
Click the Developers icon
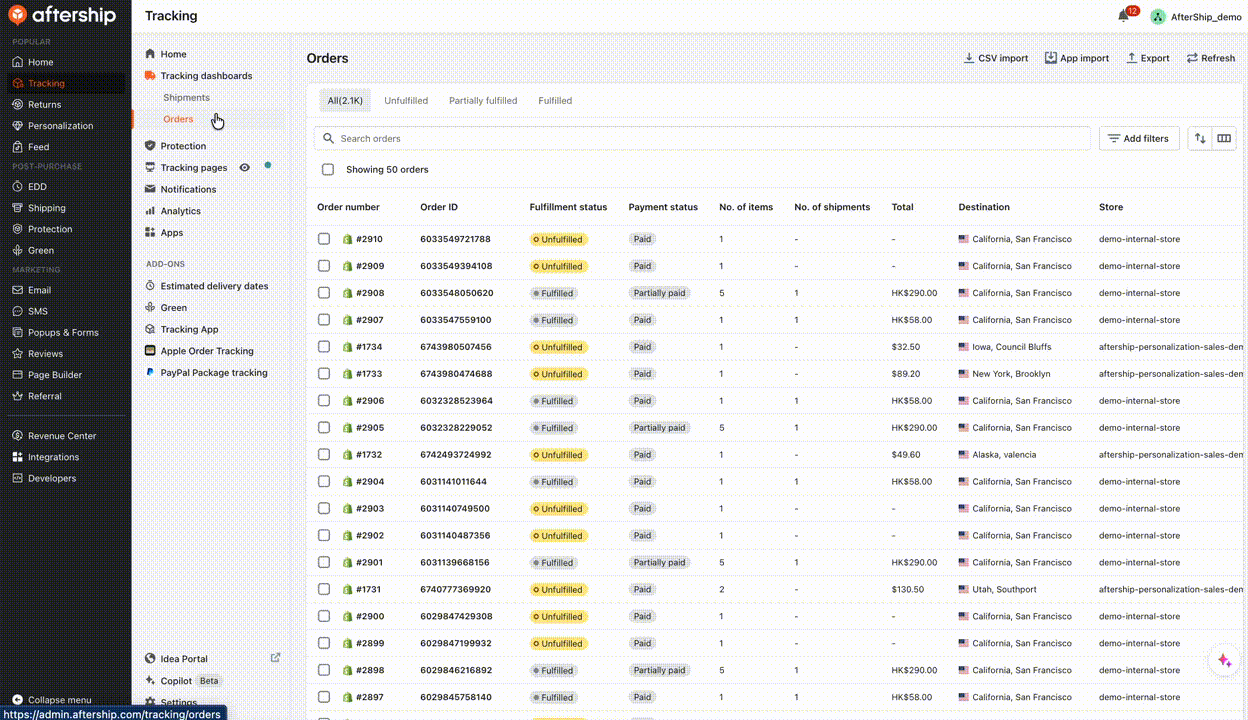[18, 478]
